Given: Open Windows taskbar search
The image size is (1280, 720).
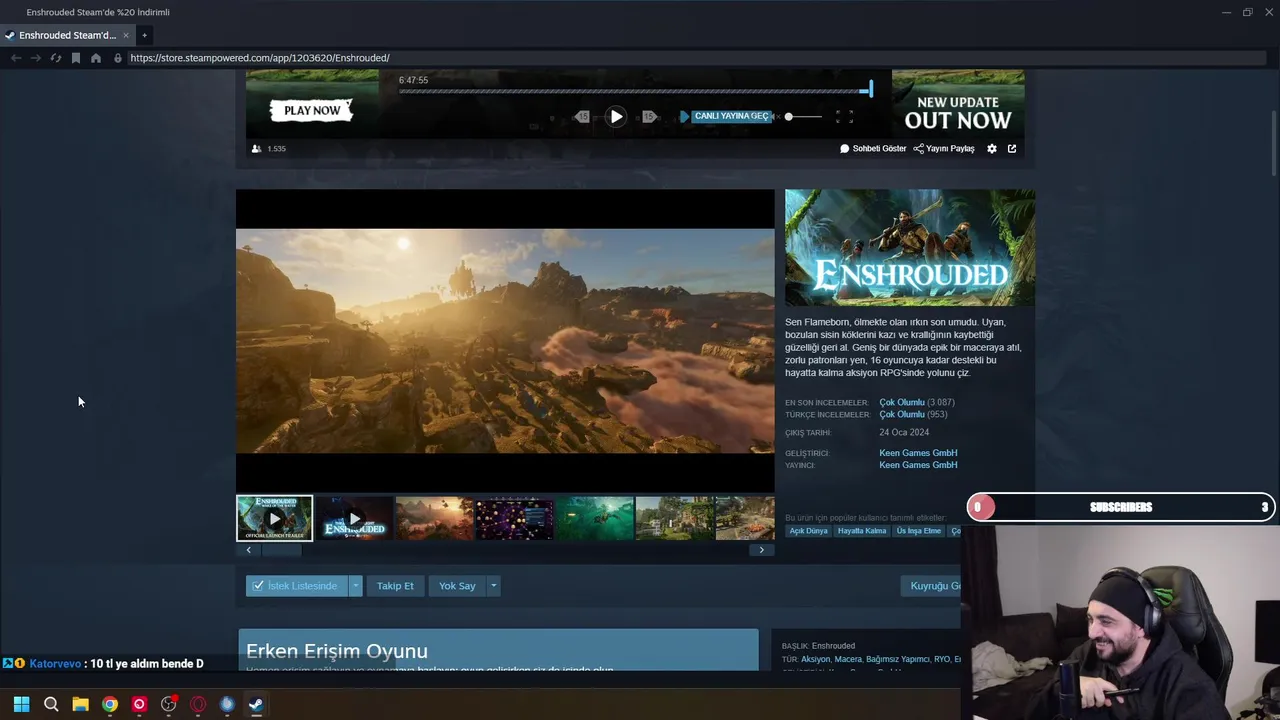Looking at the screenshot, I should [51, 704].
